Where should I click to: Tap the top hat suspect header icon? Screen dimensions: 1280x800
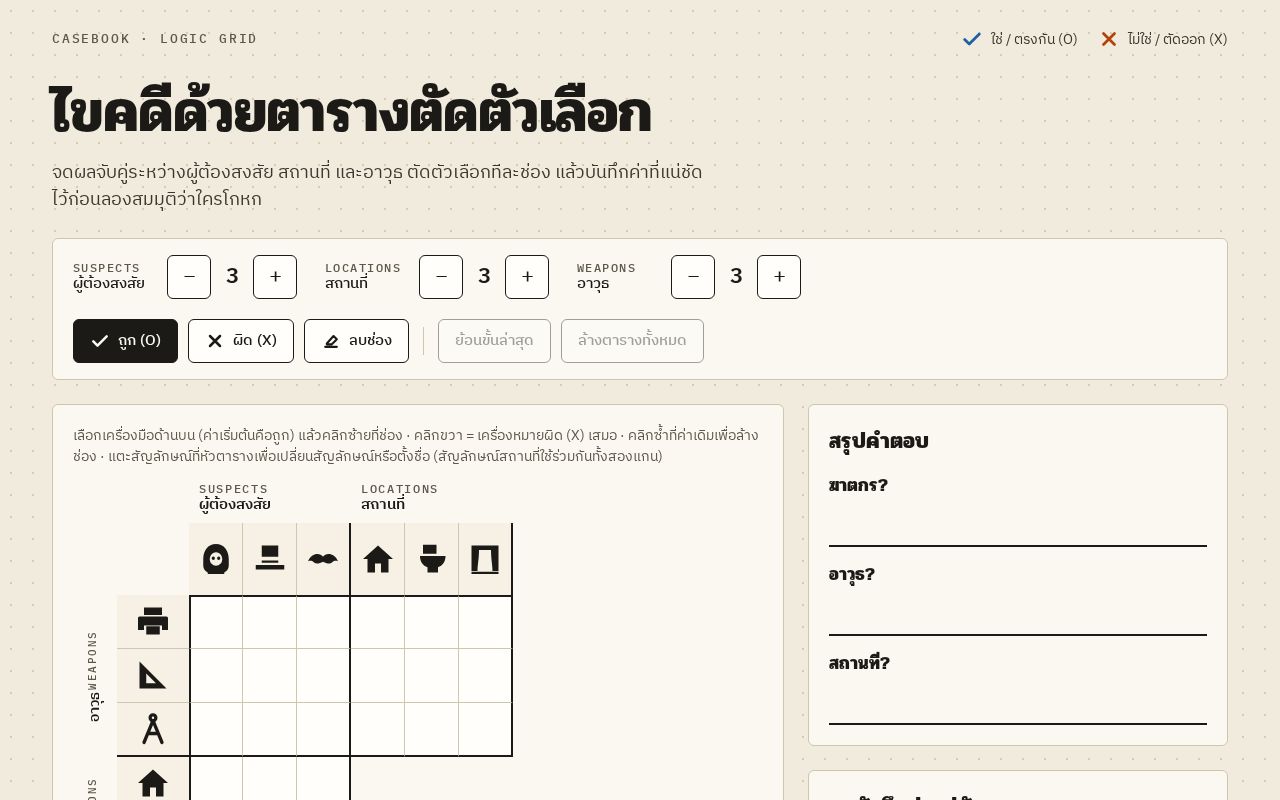click(x=270, y=559)
